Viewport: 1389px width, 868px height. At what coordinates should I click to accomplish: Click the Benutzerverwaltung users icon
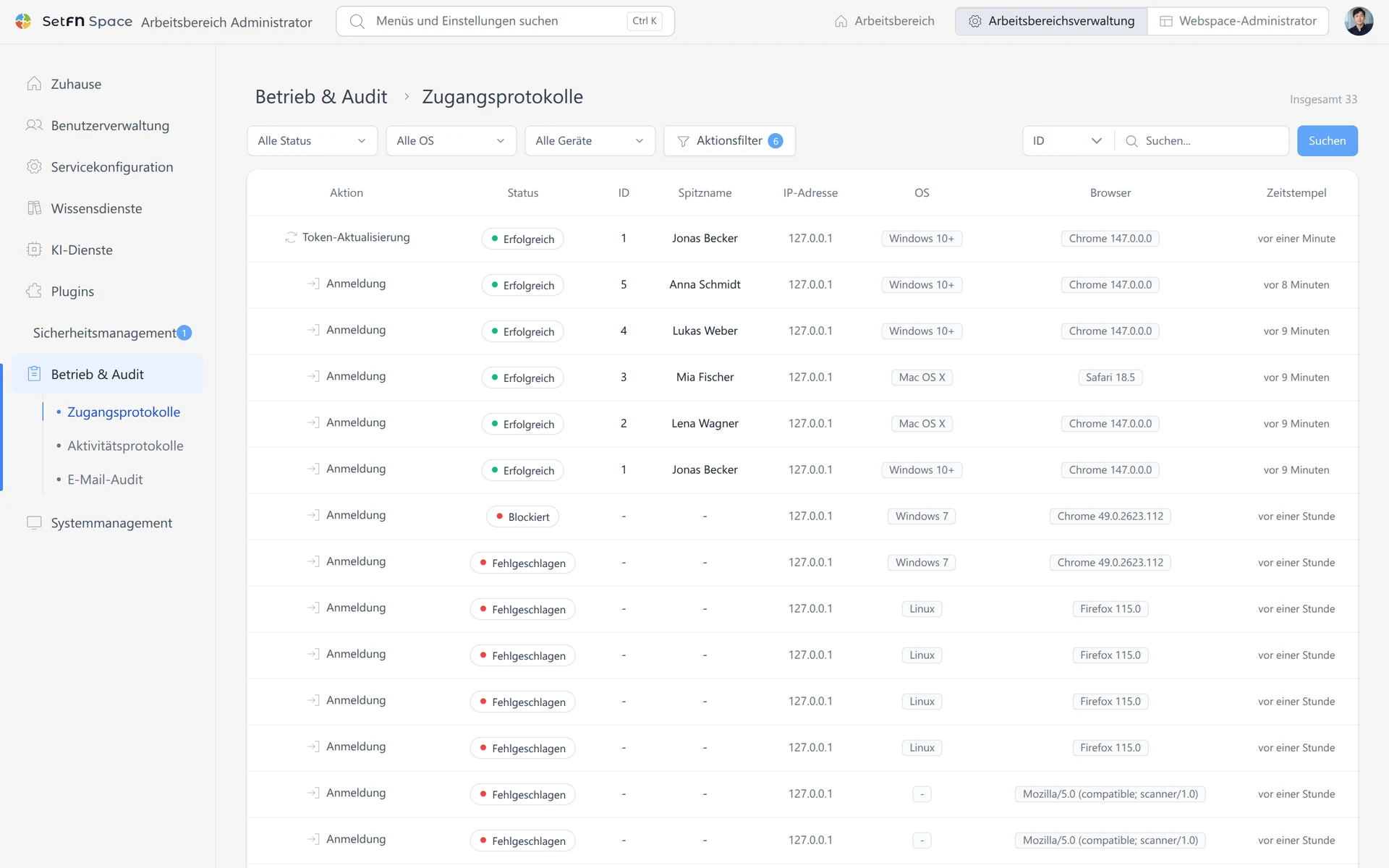tap(34, 125)
